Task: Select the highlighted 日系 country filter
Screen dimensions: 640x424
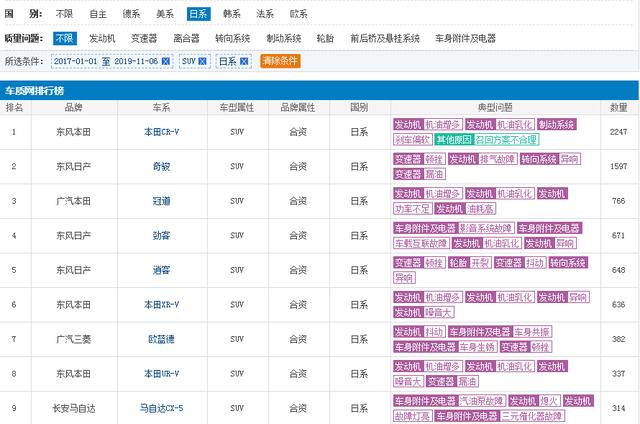Action: (x=199, y=14)
